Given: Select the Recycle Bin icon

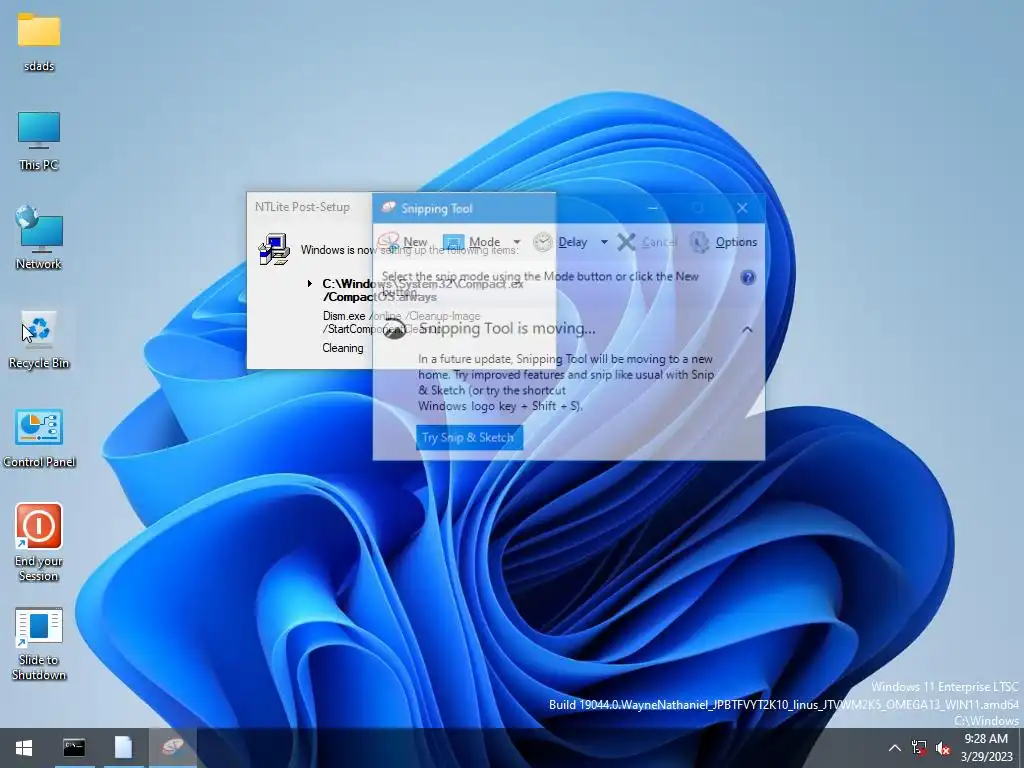Looking at the screenshot, I should tap(39, 340).
